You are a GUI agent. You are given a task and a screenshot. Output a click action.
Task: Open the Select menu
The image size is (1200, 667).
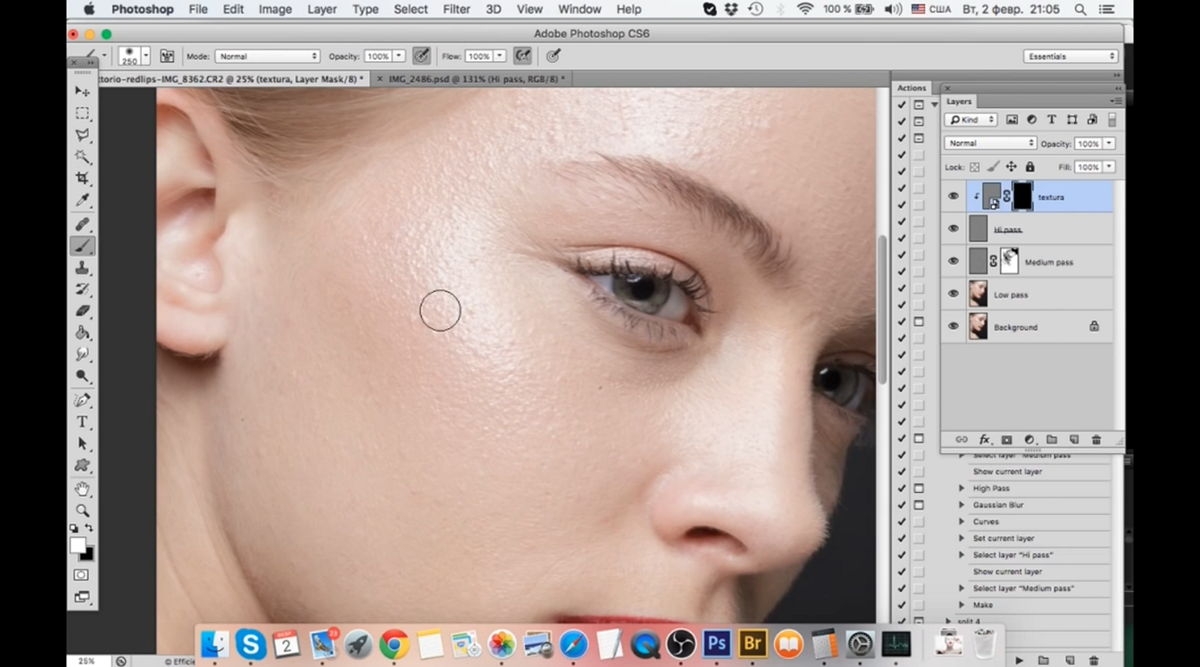coord(411,9)
